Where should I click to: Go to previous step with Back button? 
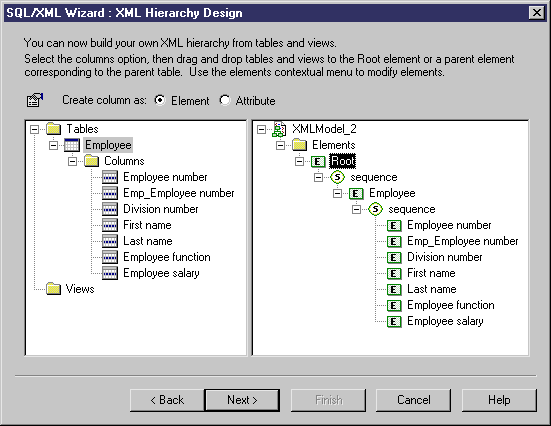point(167,400)
